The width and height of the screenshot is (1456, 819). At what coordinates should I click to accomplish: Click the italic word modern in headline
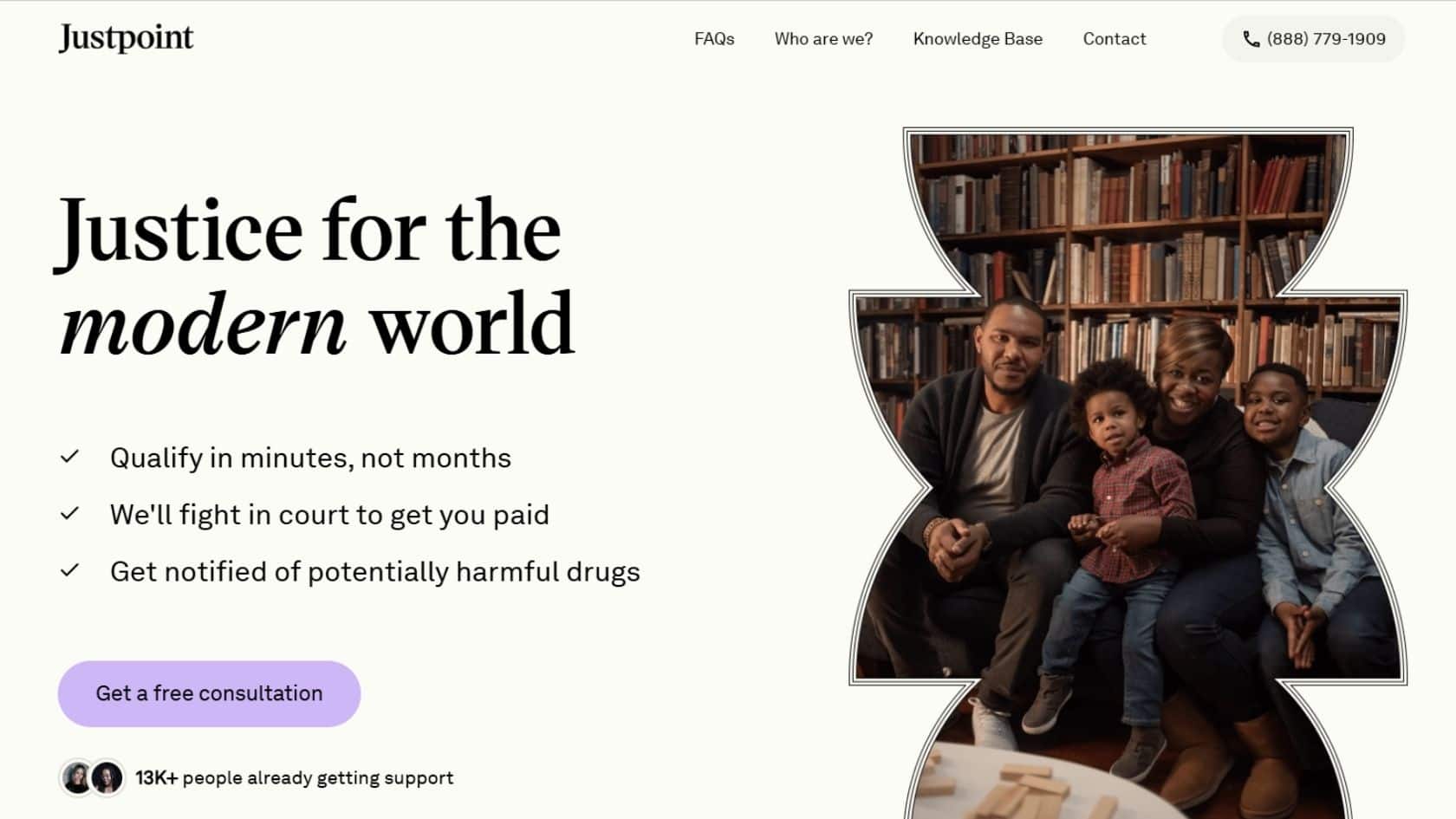203,325
